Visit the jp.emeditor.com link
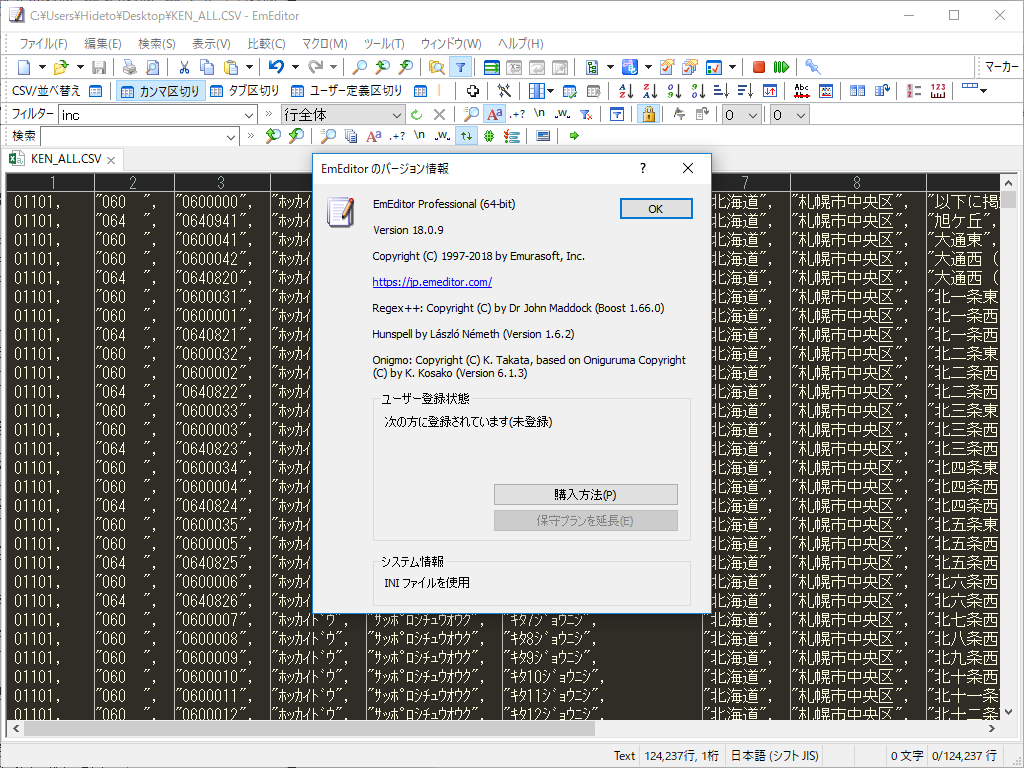Image resolution: width=1024 pixels, height=768 pixels. coord(432,282)
